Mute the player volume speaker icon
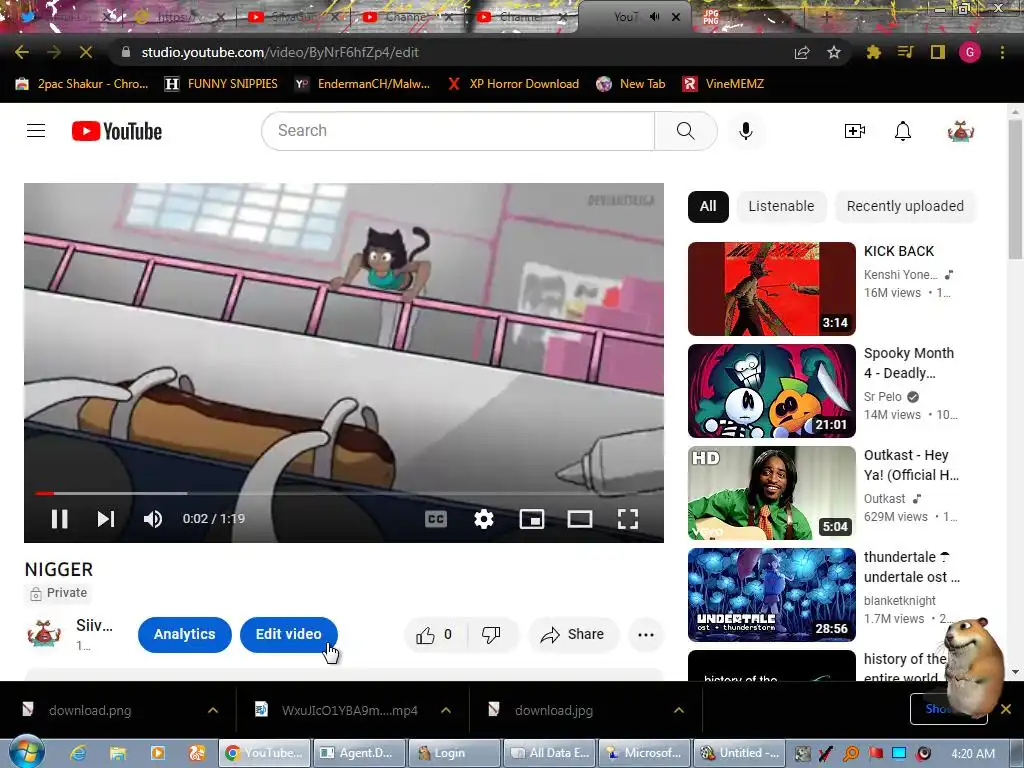This screenshot has height=768, width=1024. 153,519
